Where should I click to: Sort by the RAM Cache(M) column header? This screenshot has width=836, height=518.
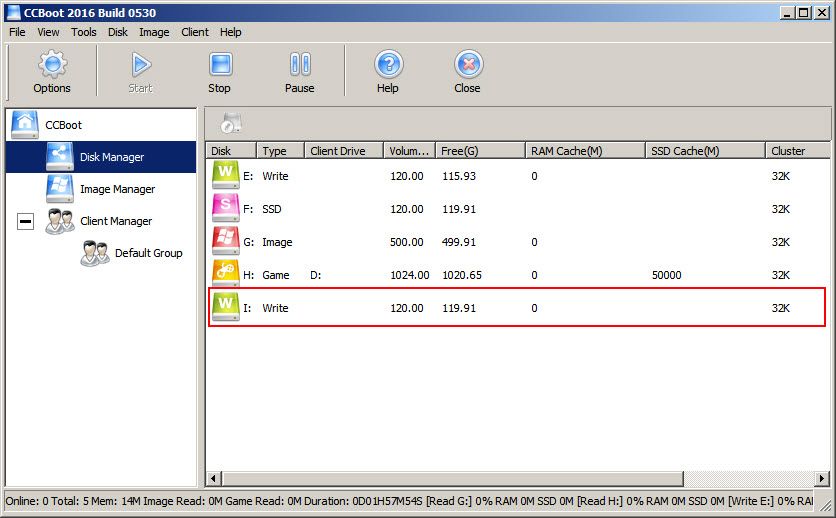pos(585,151)
